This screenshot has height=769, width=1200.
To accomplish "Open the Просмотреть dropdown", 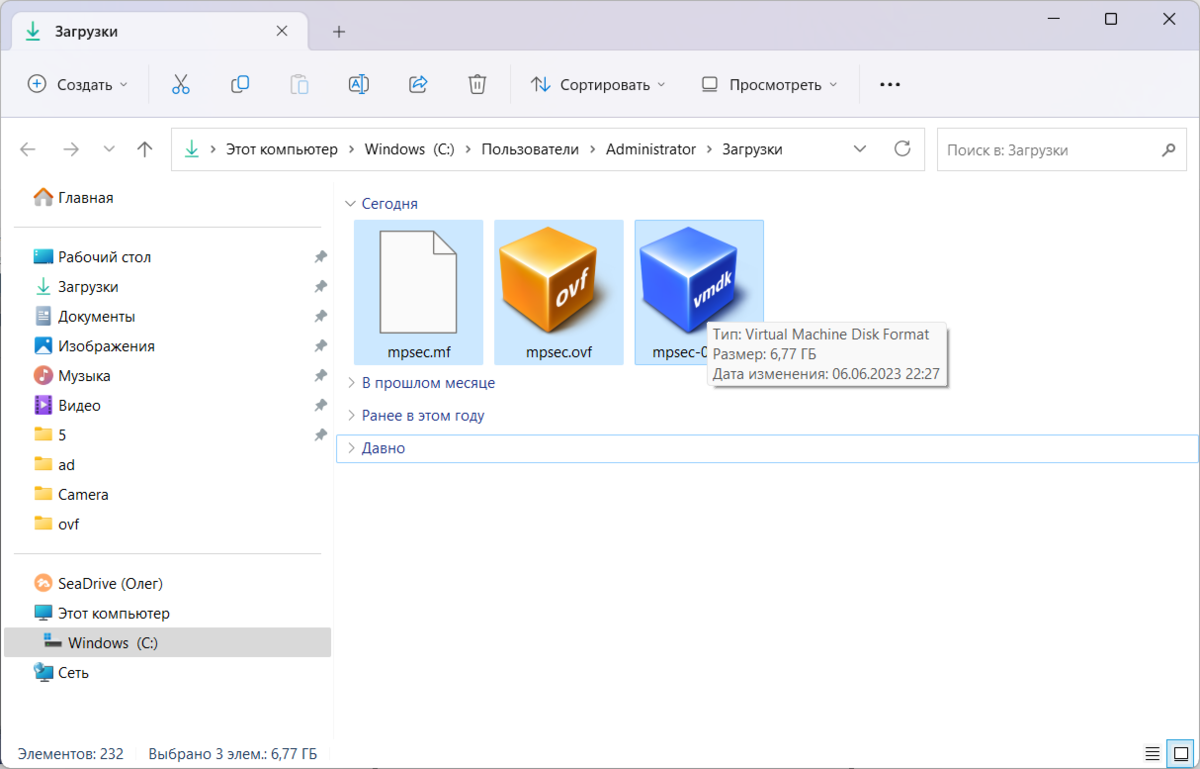I will click(768, 84).
